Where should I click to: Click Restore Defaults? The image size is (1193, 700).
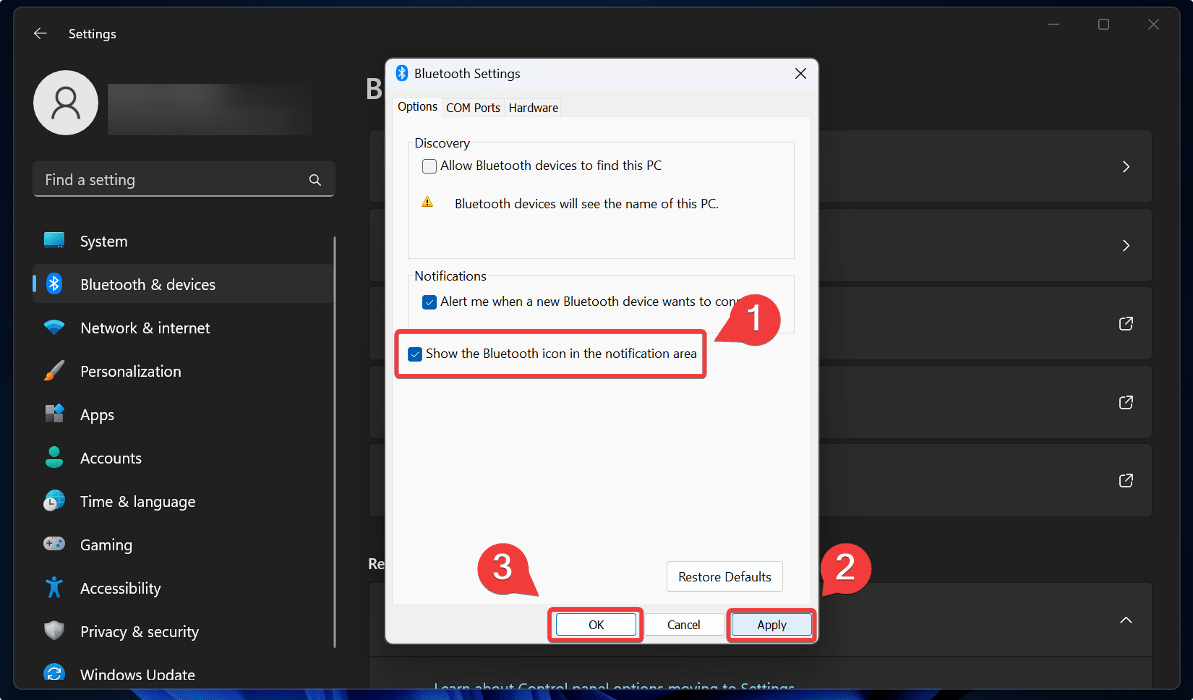(x=724, y=577)
